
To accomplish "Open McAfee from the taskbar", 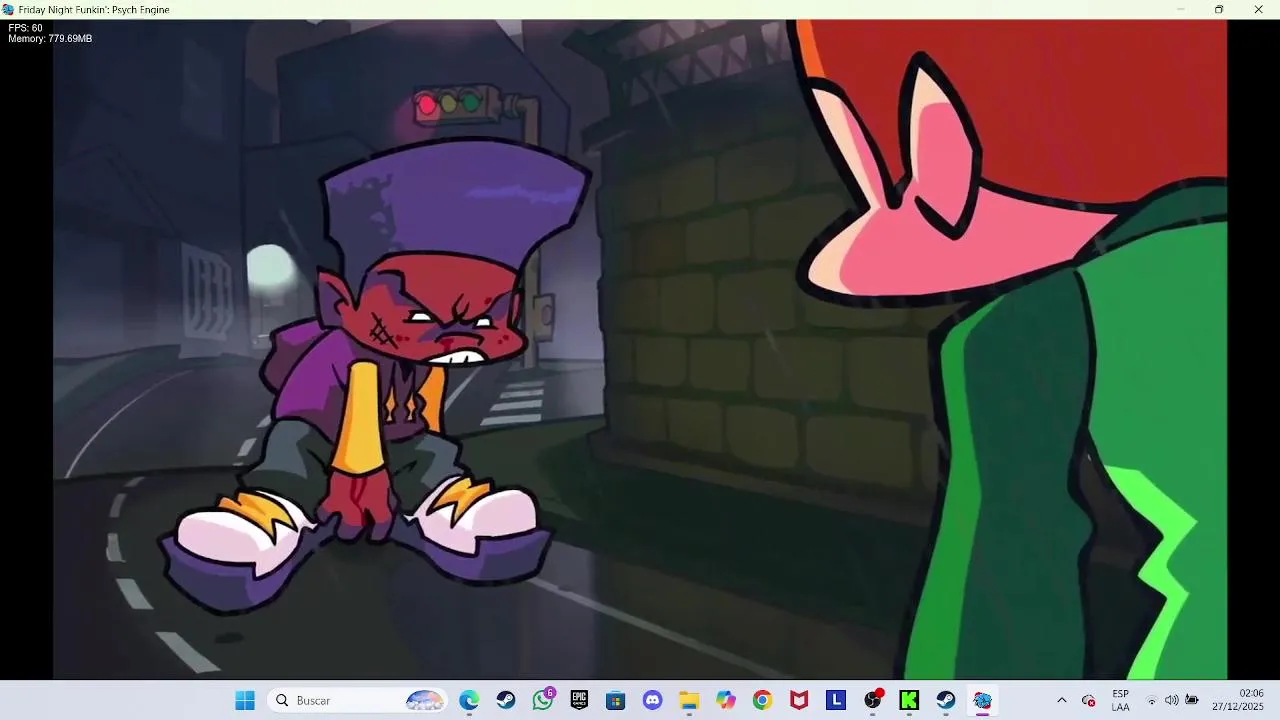I will coord(799,700).
